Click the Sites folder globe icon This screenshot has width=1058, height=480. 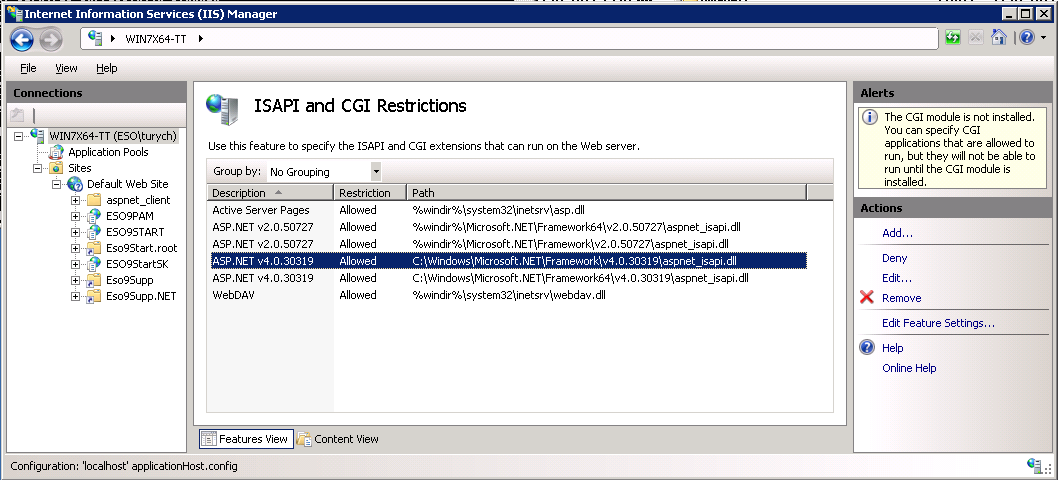click(57, 168)
